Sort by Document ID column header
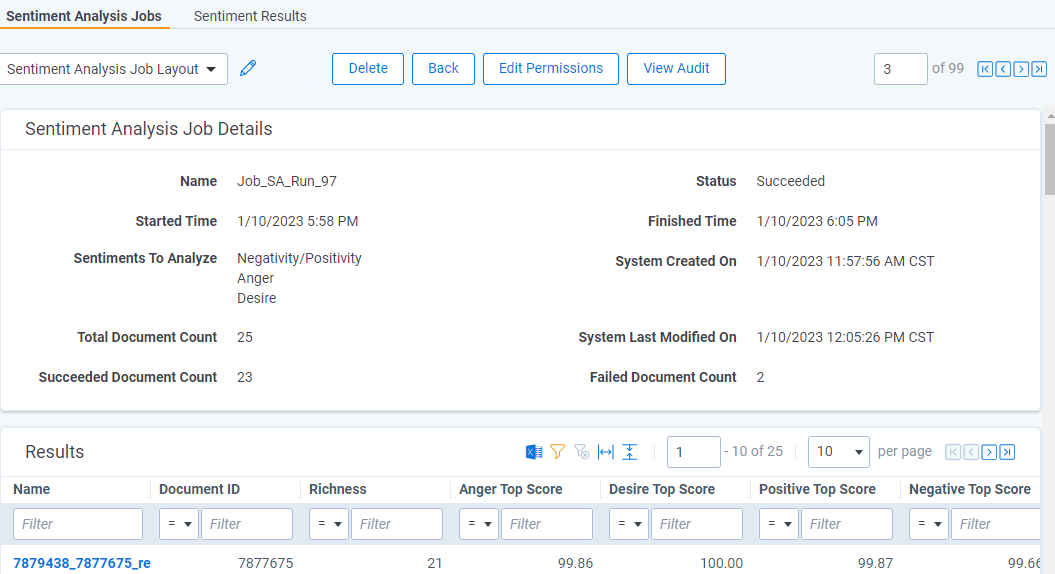 point(199,489)
